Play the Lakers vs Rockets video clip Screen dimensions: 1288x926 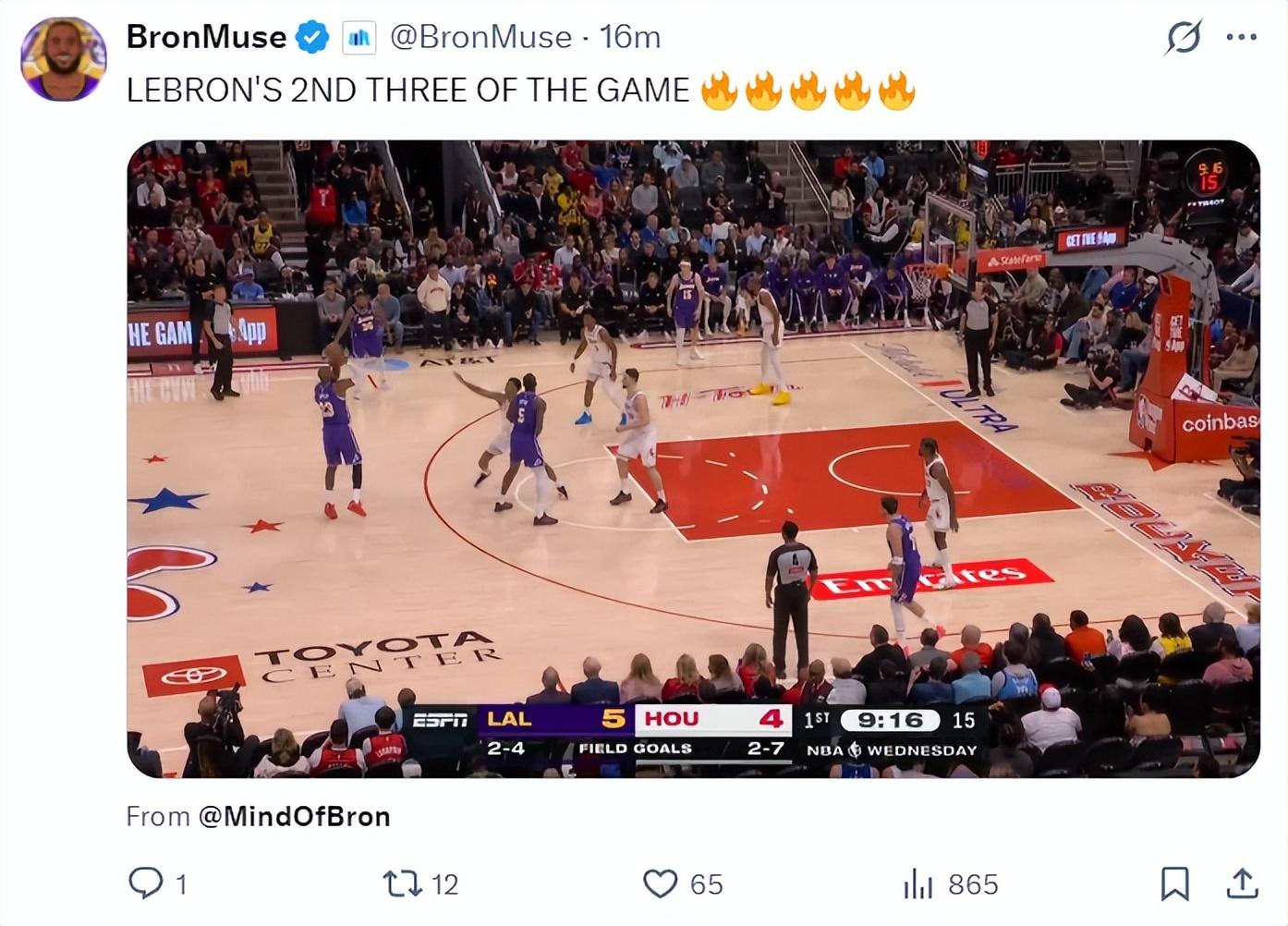pyautogui.click(x=693, y=458)
